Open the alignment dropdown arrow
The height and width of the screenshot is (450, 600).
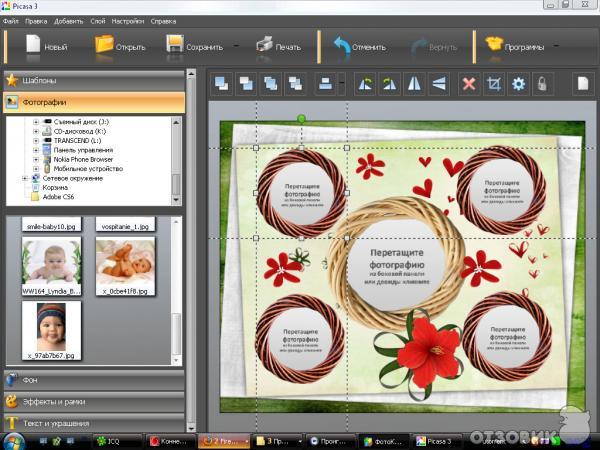[x=342, y=84]
